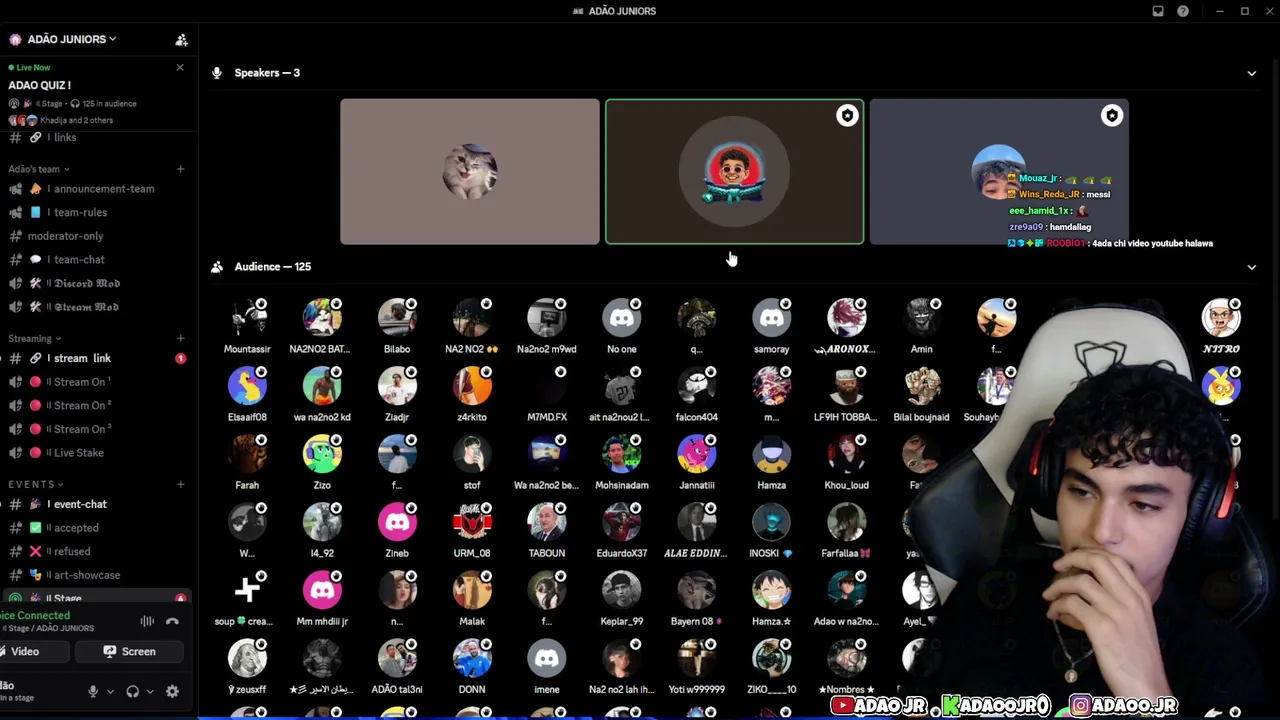The height and width of the screenshot is (720, 1280).
Task: Collapse the Audience section with its chevron
Action: tap(1251, 267)
